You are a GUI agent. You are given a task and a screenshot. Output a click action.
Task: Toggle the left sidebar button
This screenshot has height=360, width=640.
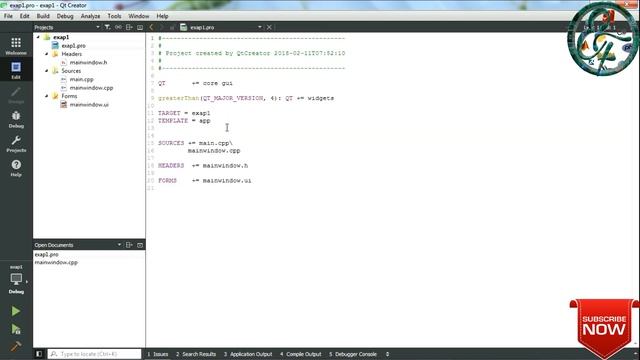pyautogui.click(x=39, y=354)
